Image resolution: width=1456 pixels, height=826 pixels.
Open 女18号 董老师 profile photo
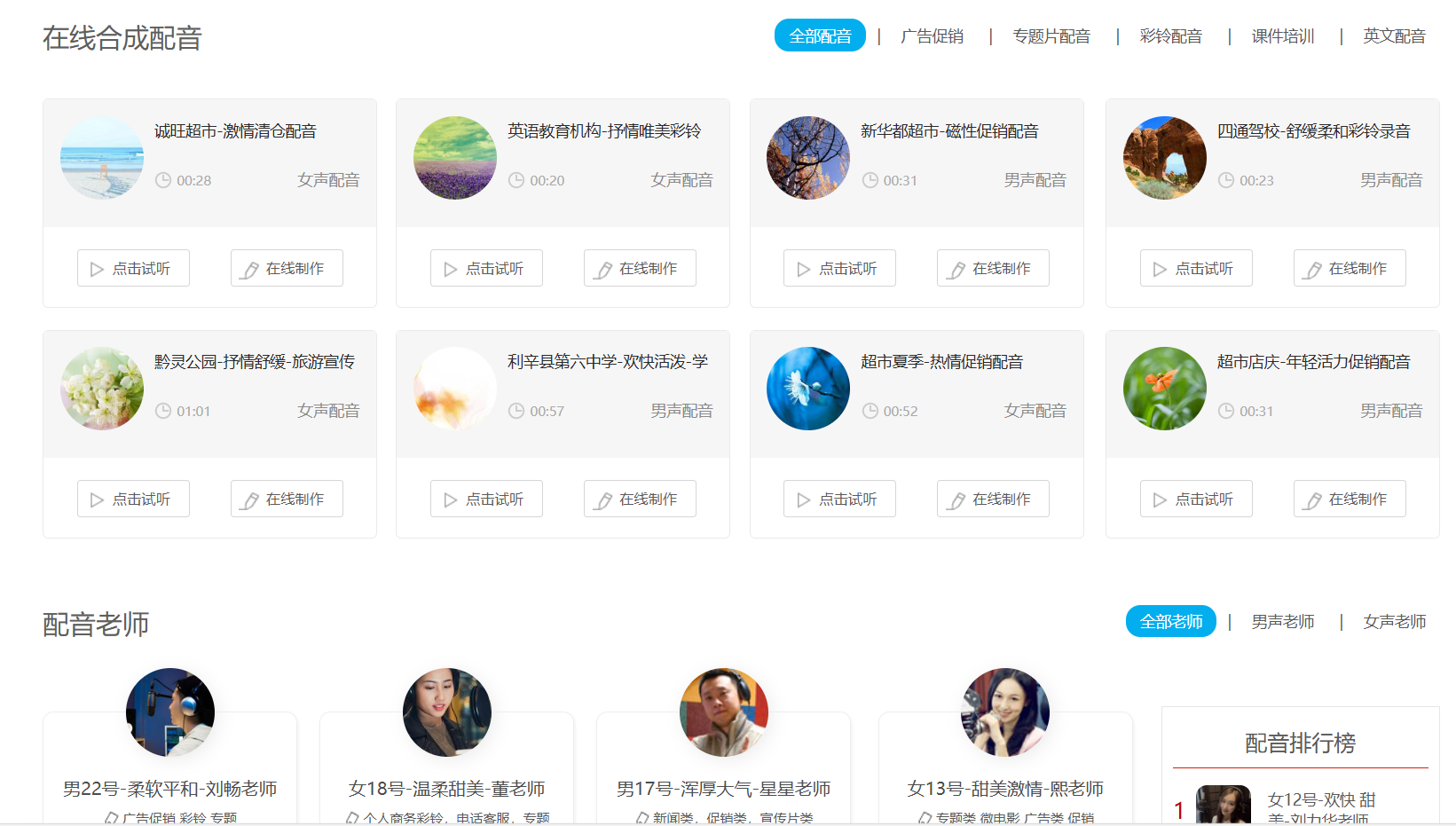coord(447,712)
